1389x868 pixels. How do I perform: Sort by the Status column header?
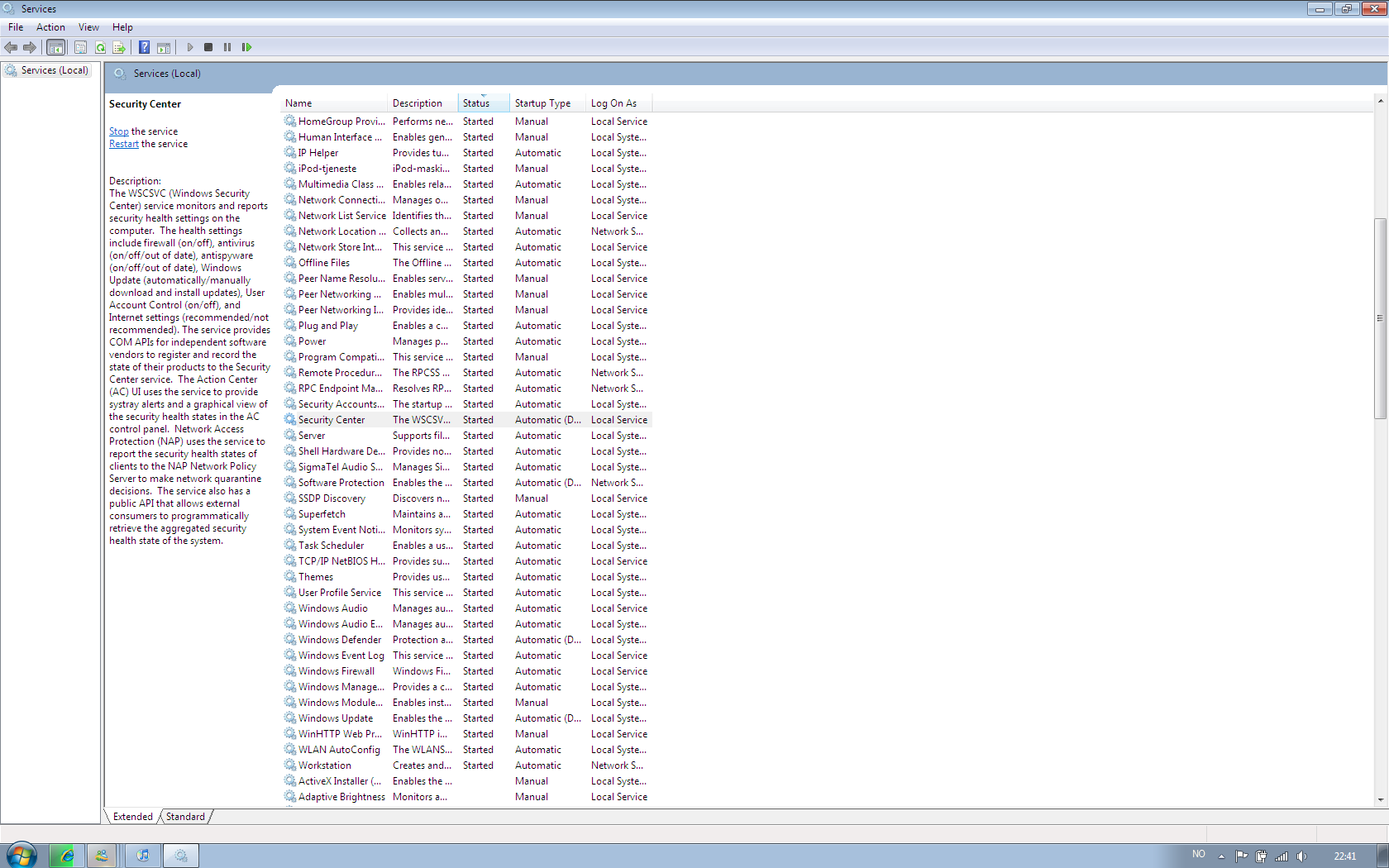[x=483, y=103]
